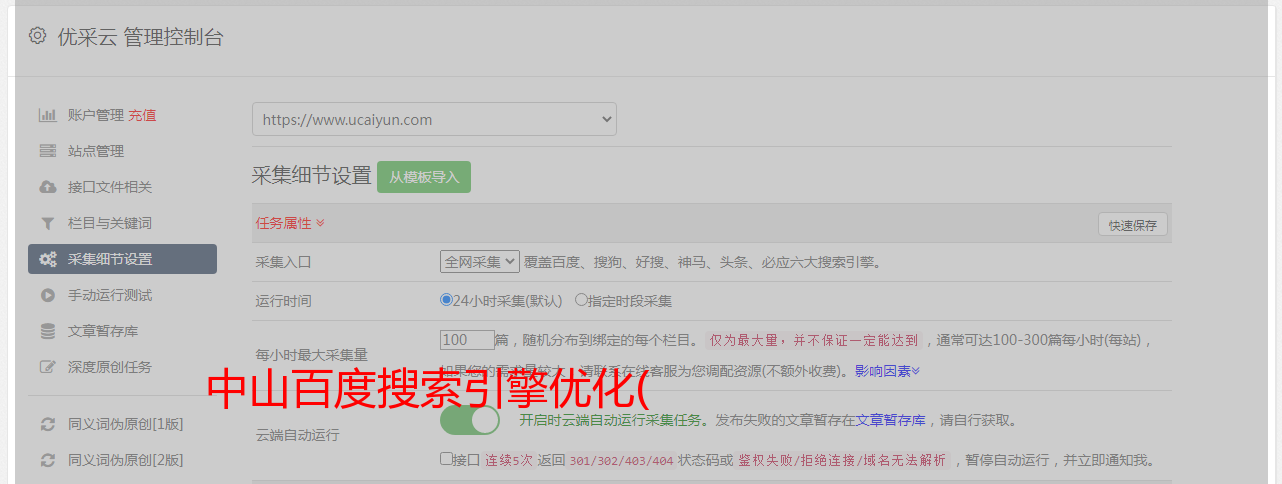The image size is (1282, 484).
Task: Click the refresh icon for 同义词伪原创[1版]
Action: coord(47,424)
